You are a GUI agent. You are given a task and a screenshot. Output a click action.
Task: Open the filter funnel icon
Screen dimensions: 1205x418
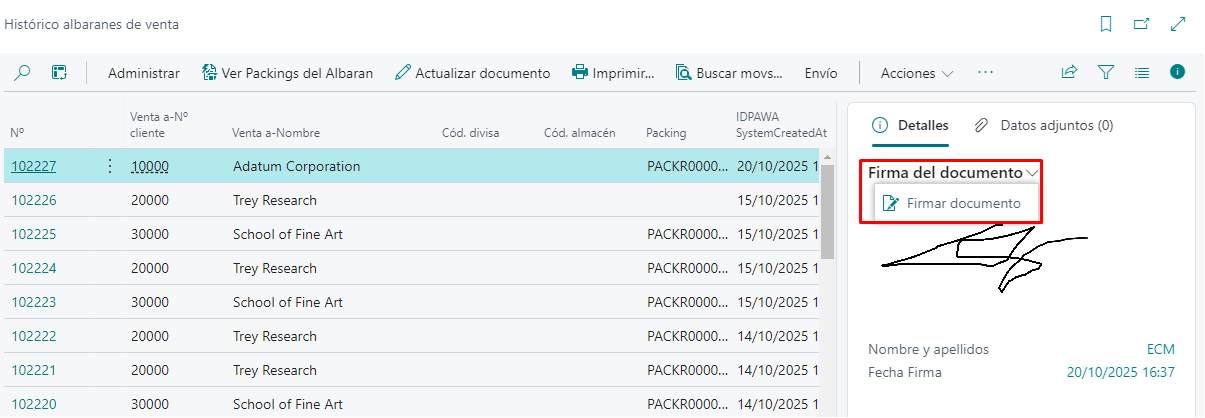(1106, 72)
